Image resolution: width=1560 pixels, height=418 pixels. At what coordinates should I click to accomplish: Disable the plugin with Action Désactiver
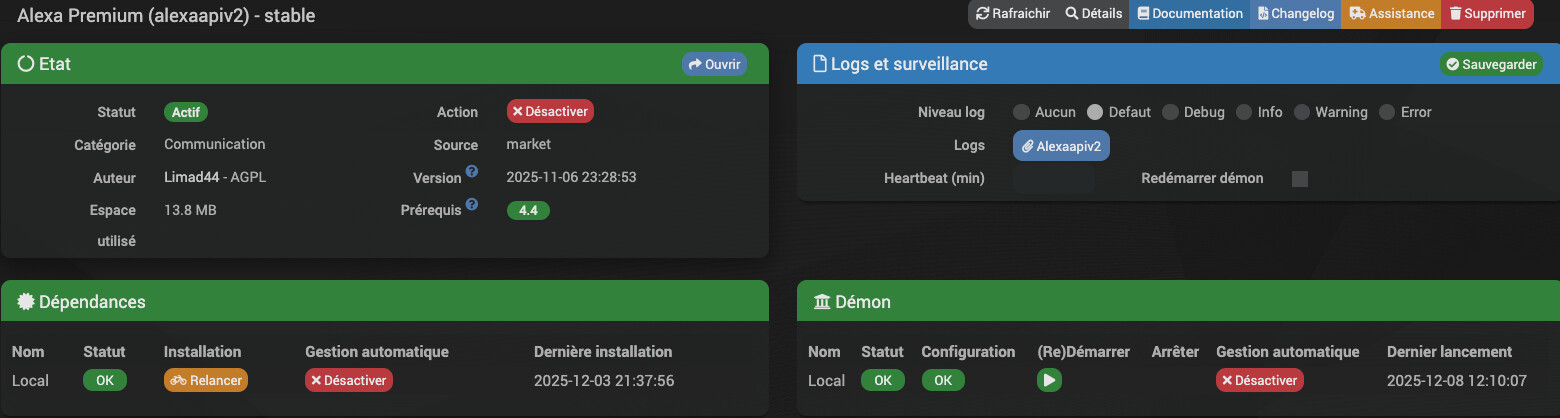coord(550,112)
